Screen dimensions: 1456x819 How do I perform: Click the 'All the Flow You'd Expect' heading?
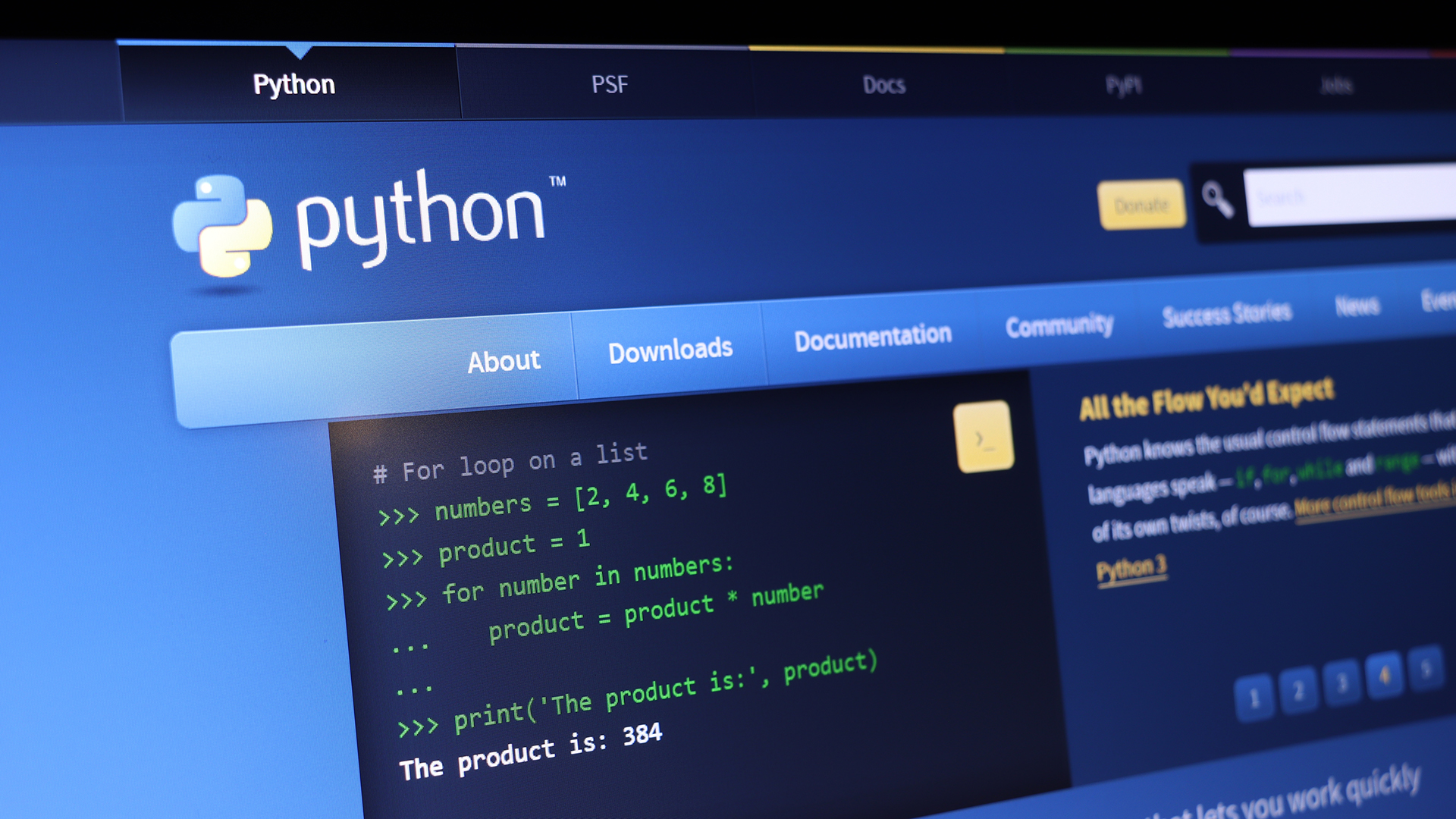click(1207, 398)
